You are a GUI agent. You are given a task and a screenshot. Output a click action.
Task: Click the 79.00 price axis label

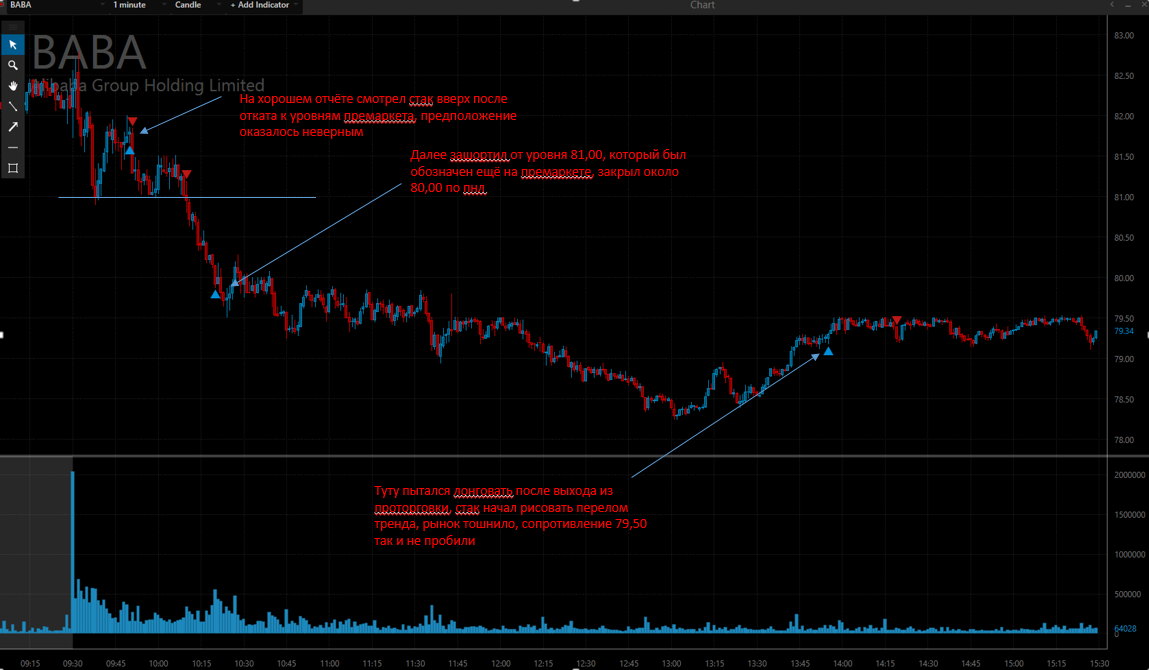click(1124, 359)
